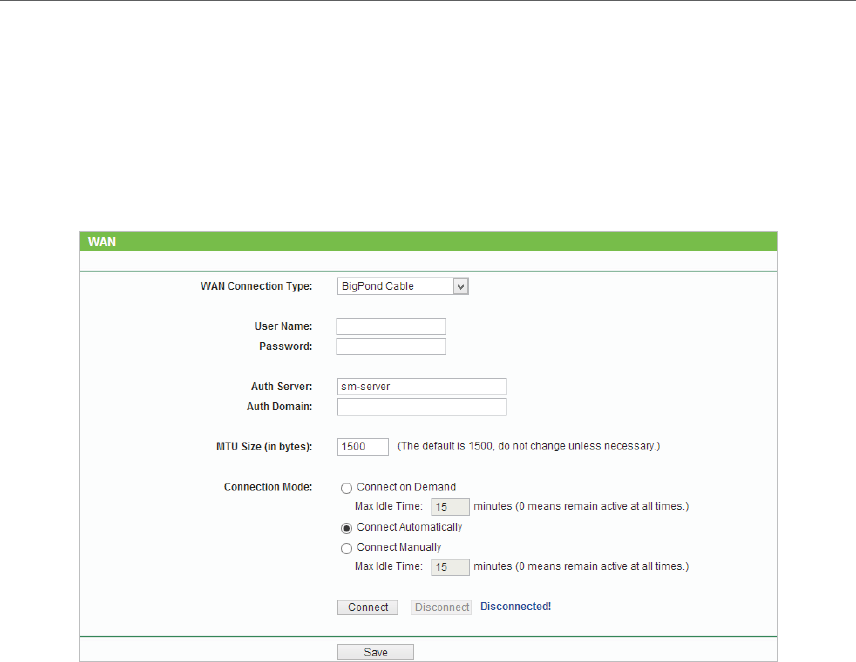
Task: Click the User Name input field
Action: 391,326
